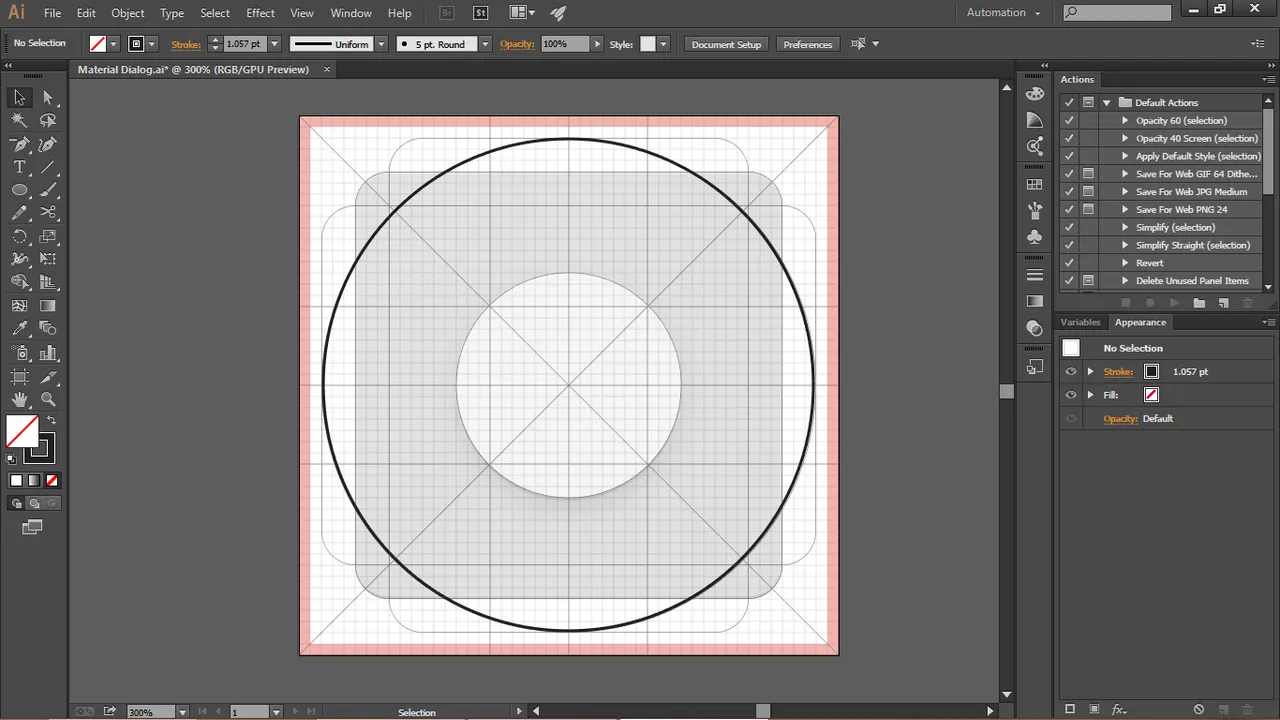
Task: Select the Line Segment tool
Action: pyautogui.click(x=48, y=167)
